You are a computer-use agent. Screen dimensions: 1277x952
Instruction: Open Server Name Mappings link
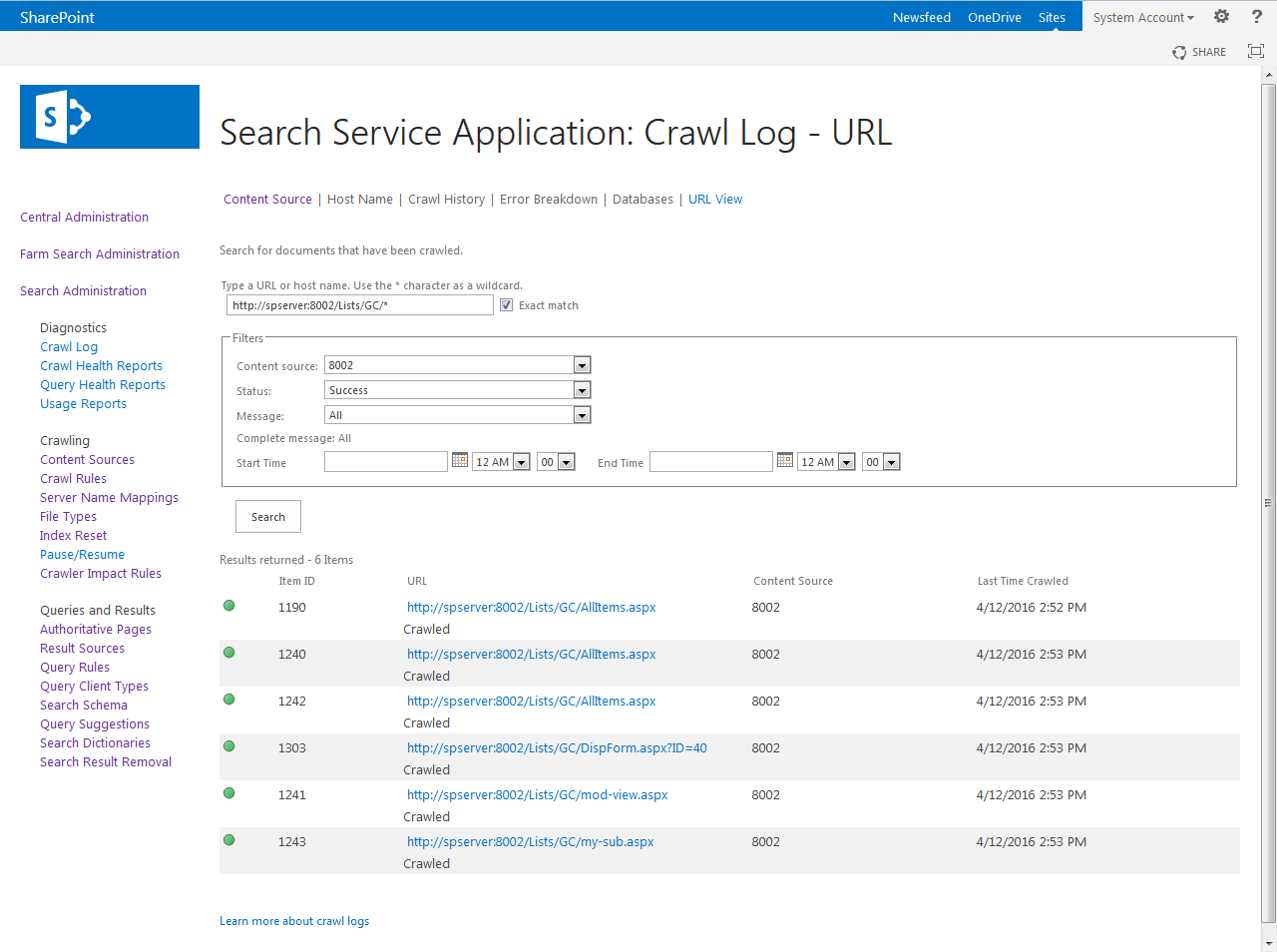pos(109,498)
